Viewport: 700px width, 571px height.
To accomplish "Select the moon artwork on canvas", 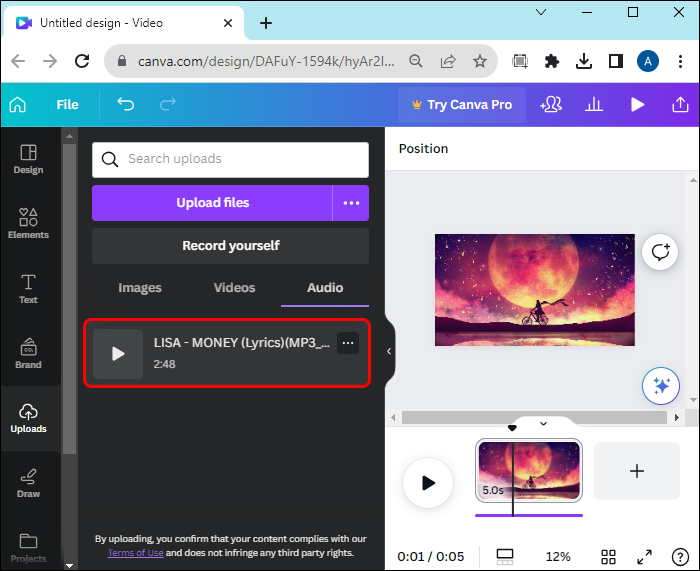I will click(535, 290).
